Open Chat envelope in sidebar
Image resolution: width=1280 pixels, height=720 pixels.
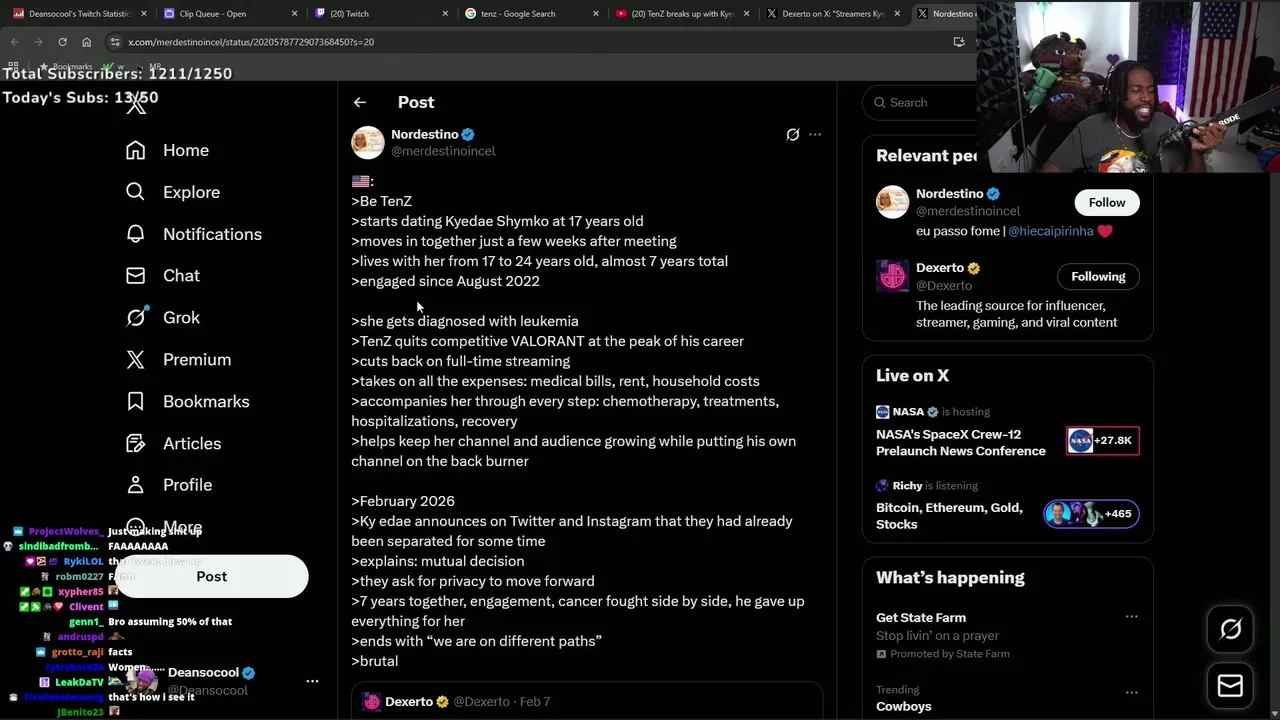135,276
